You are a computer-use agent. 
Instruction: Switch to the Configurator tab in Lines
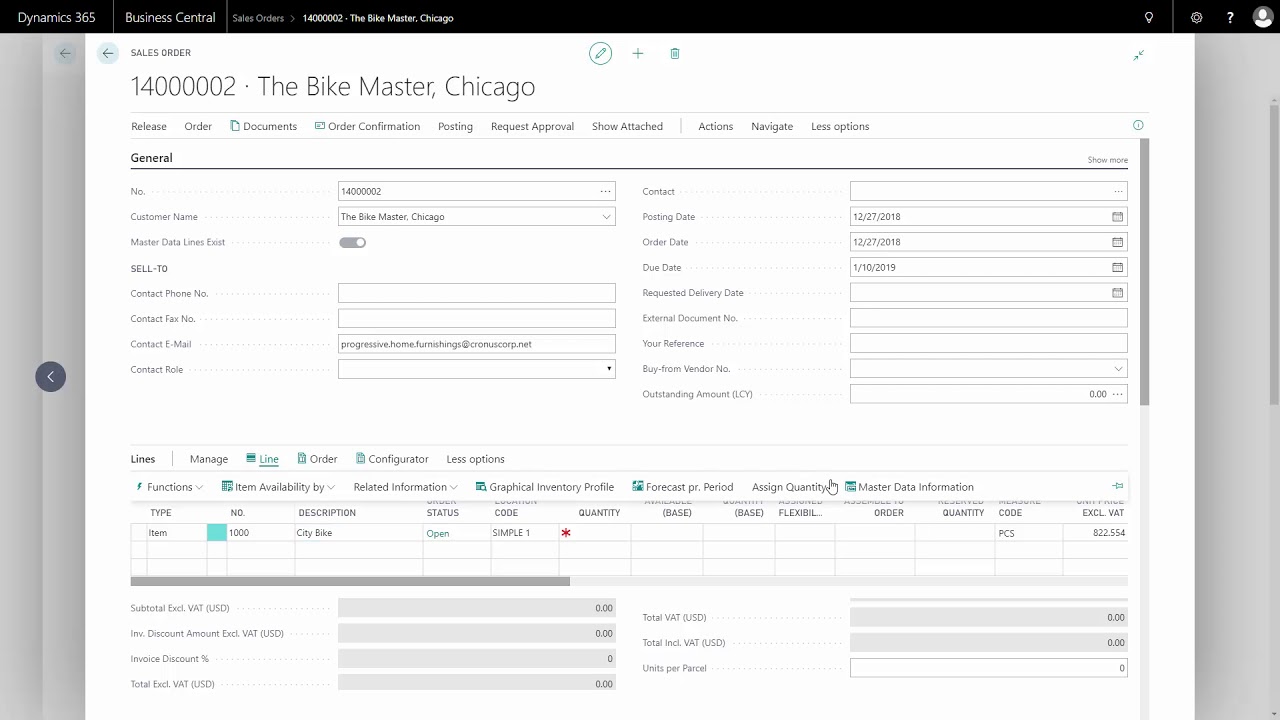[x=392, y=459]
